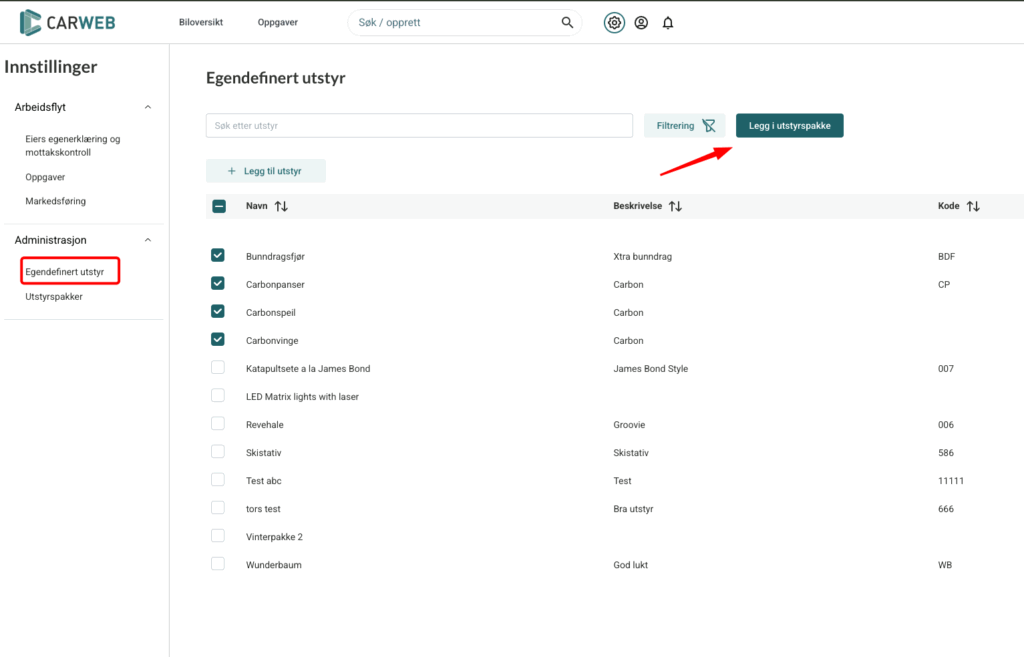Focus the Søk etter utstyr field
1024x657 pixels.
point(419,126)
